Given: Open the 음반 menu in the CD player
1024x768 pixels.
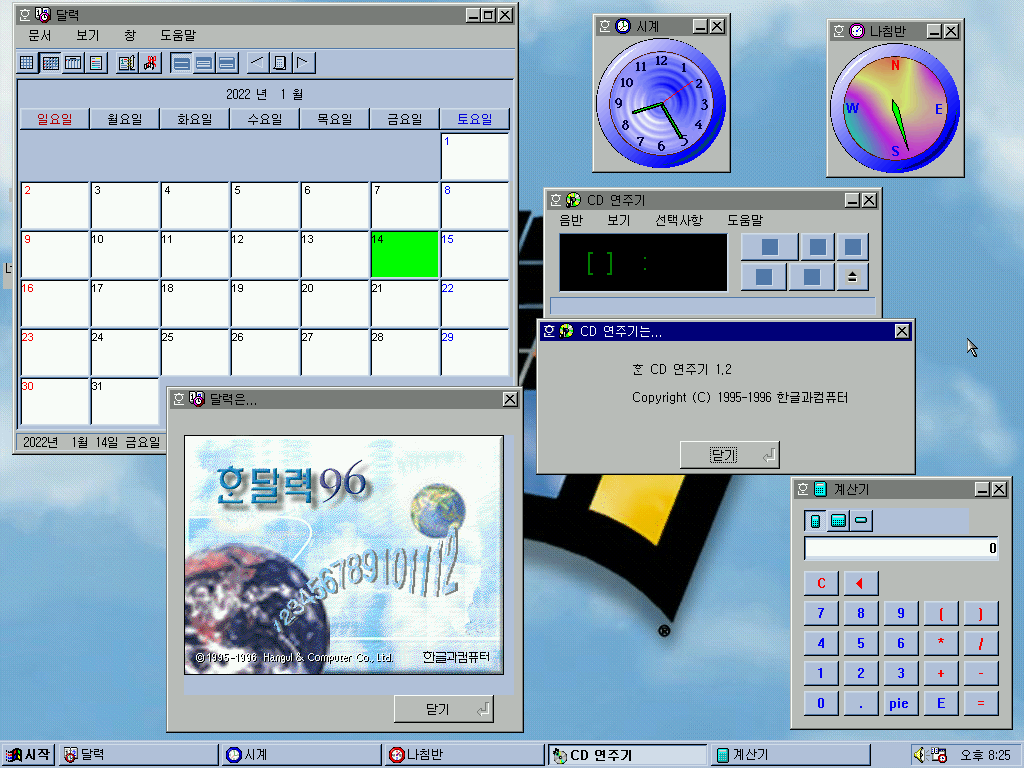Looking at the screenshot, I should pyautogui.click(x=571, y=220).
